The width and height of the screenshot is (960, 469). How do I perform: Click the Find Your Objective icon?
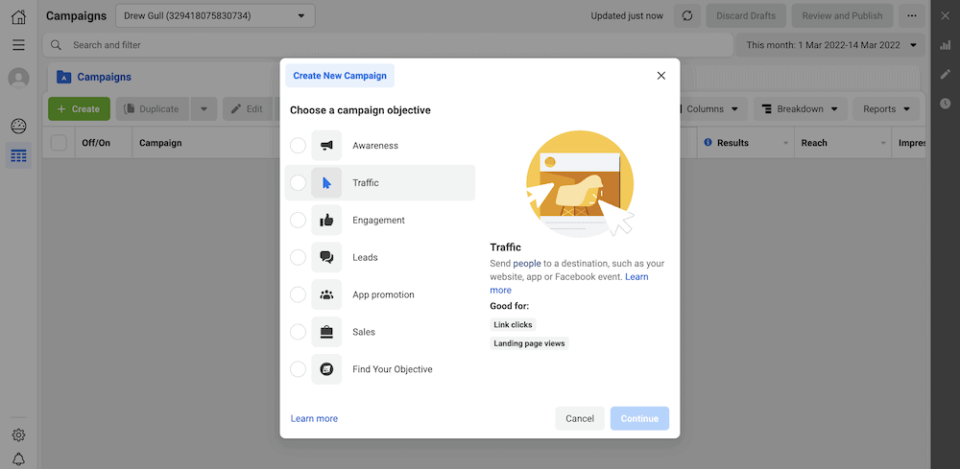coord(326,369)
